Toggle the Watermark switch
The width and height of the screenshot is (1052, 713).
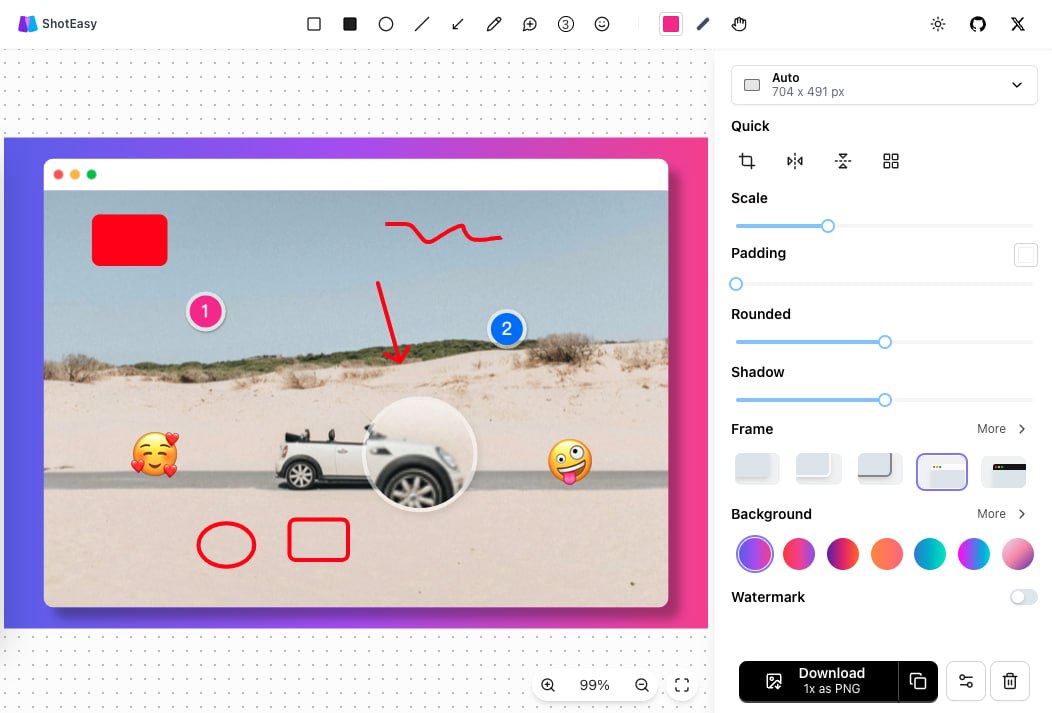(x=1023, y=597)
